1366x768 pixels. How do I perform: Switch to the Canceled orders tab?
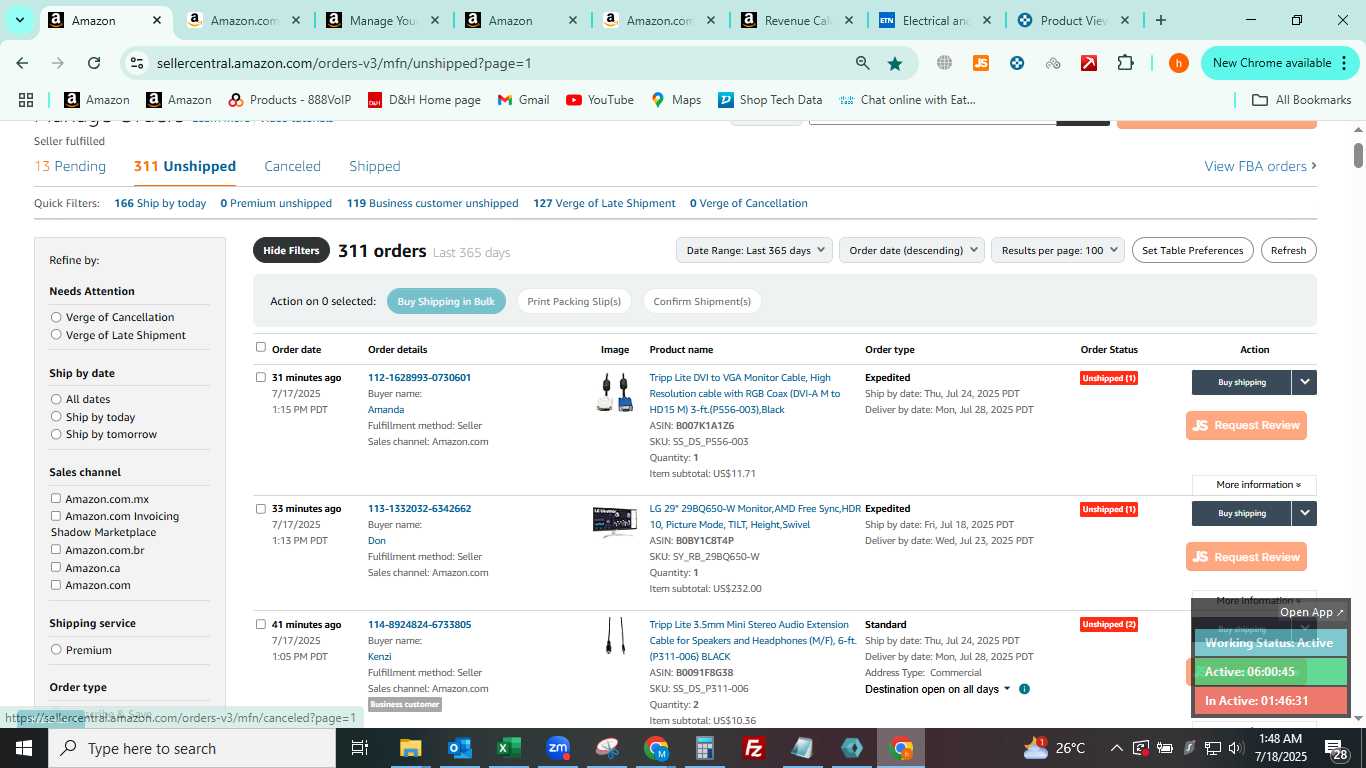[x=292, y=166]
